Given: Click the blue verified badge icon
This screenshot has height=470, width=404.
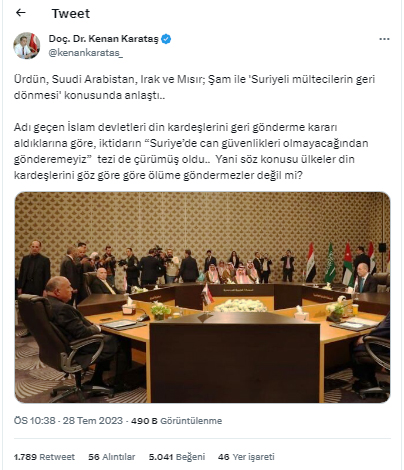Looking at the screenshot, I should 166,39.
